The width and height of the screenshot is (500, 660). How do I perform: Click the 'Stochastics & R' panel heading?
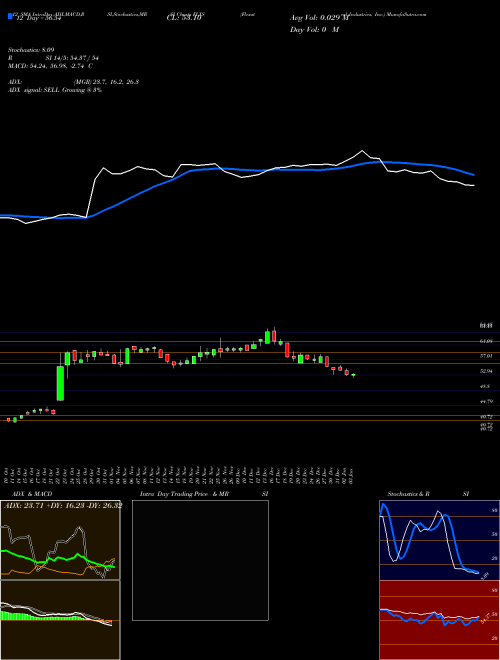(x=408, y=494)
